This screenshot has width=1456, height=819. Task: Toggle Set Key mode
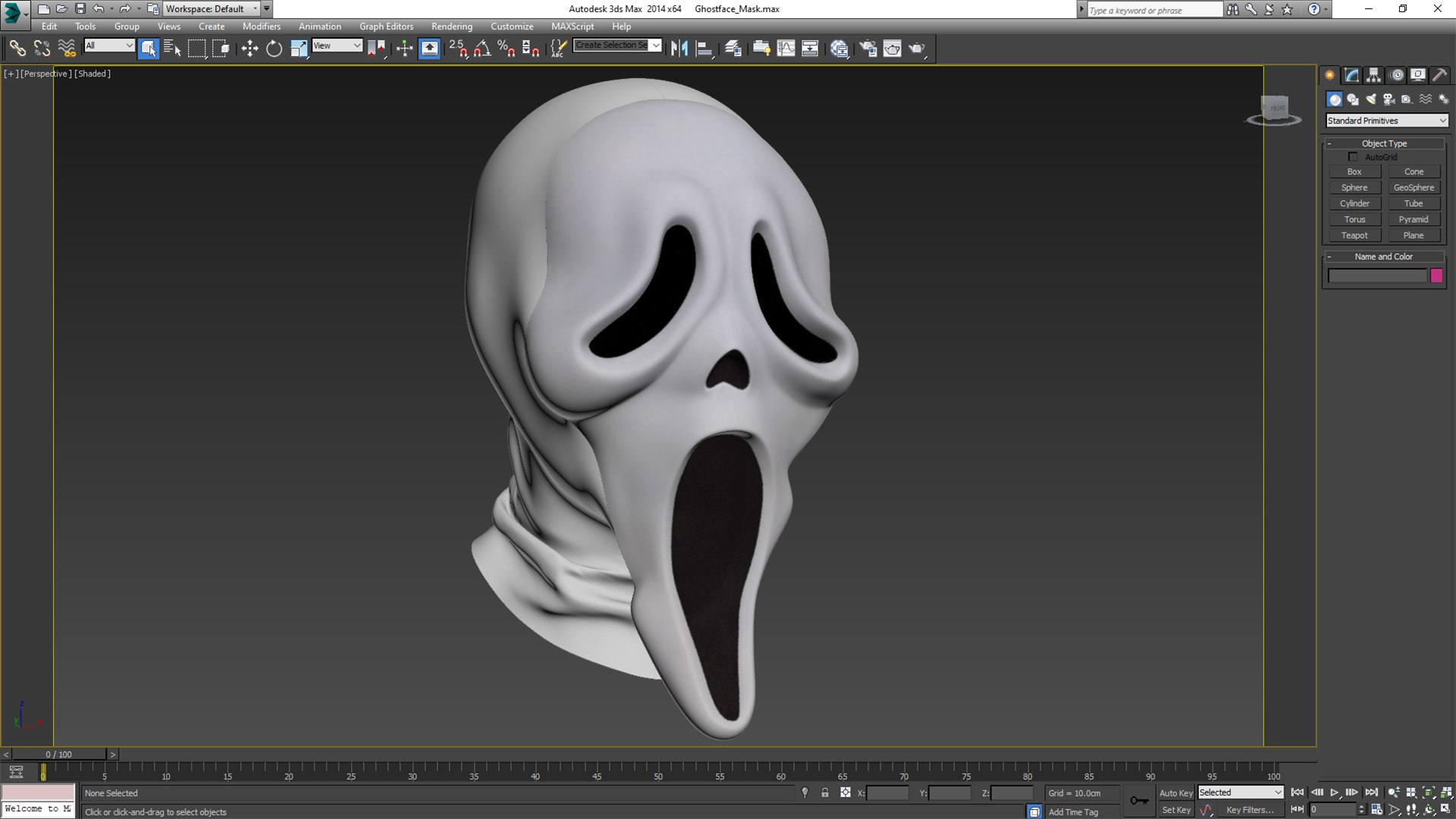coord(1176,810)
